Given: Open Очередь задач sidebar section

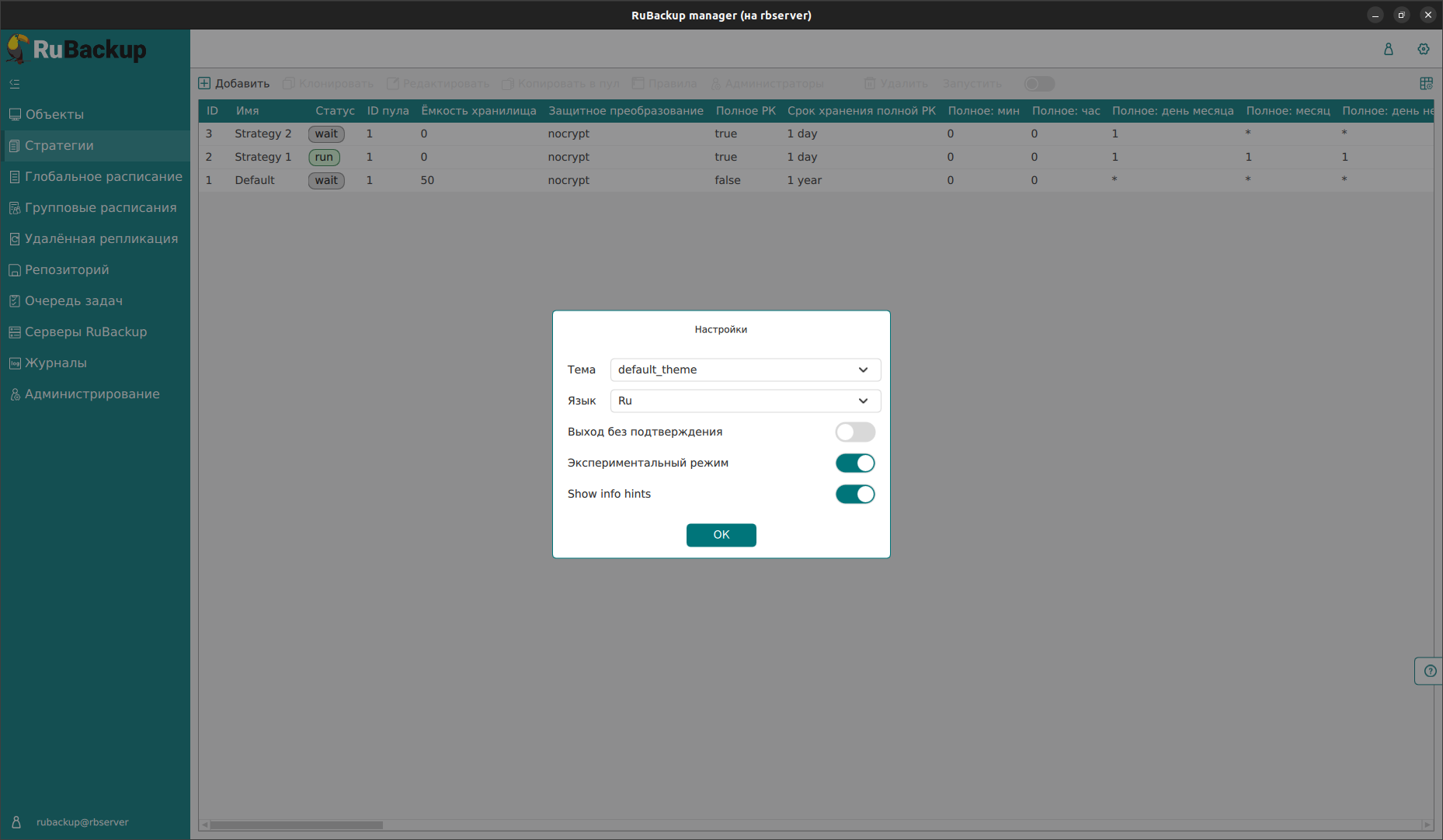Looking at the screenshot, I should [x=74, y=300].
